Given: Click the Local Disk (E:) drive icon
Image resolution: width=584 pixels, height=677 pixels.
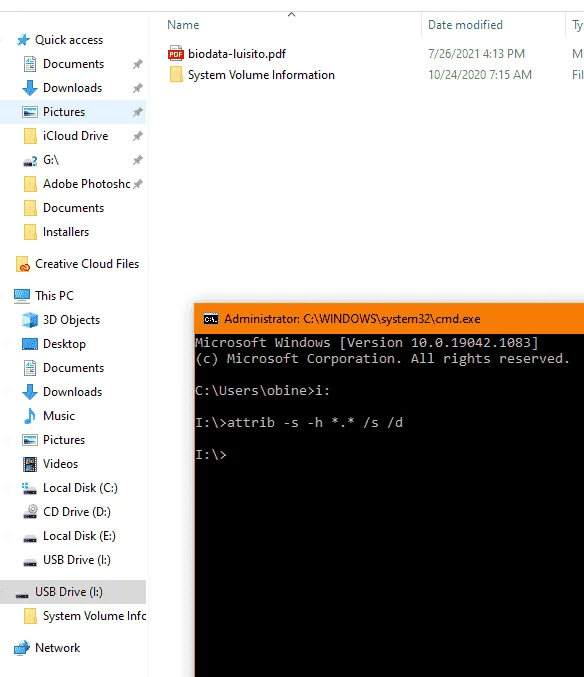Looking at the screenshot, I should (x=30, y=538).
